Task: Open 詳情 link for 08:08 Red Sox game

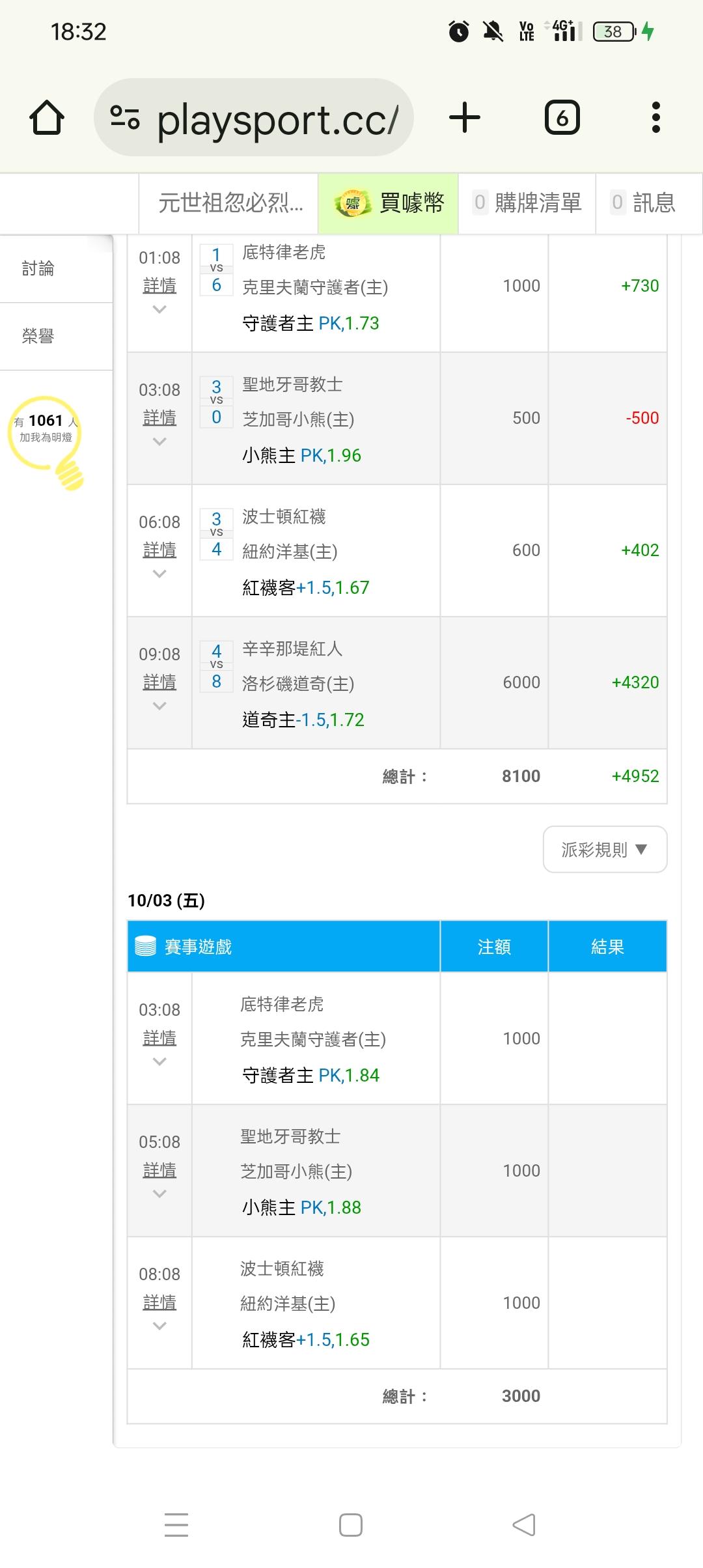Action: pyautogui.click(x=159, y=1302)
